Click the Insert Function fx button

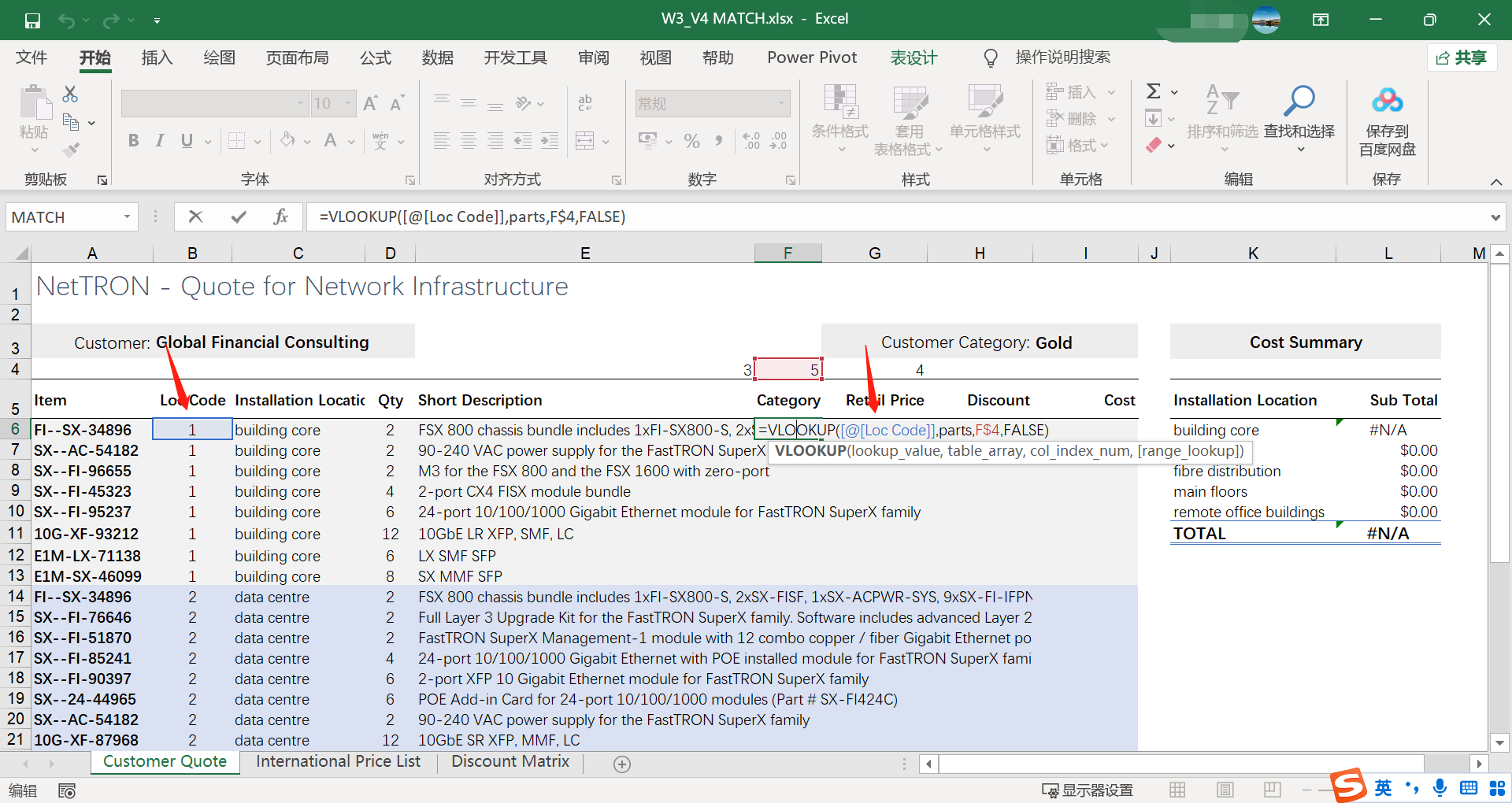click(280, 216)
